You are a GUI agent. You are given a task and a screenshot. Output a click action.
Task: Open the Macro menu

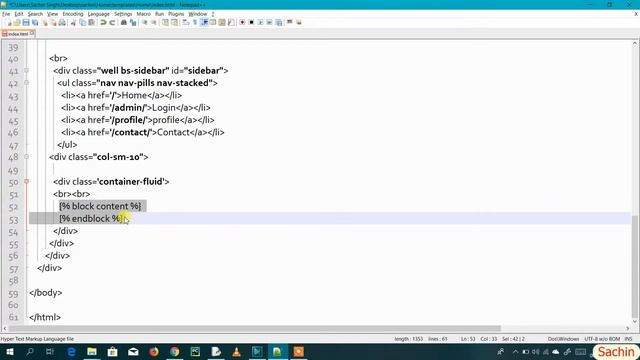pos(143,14)
